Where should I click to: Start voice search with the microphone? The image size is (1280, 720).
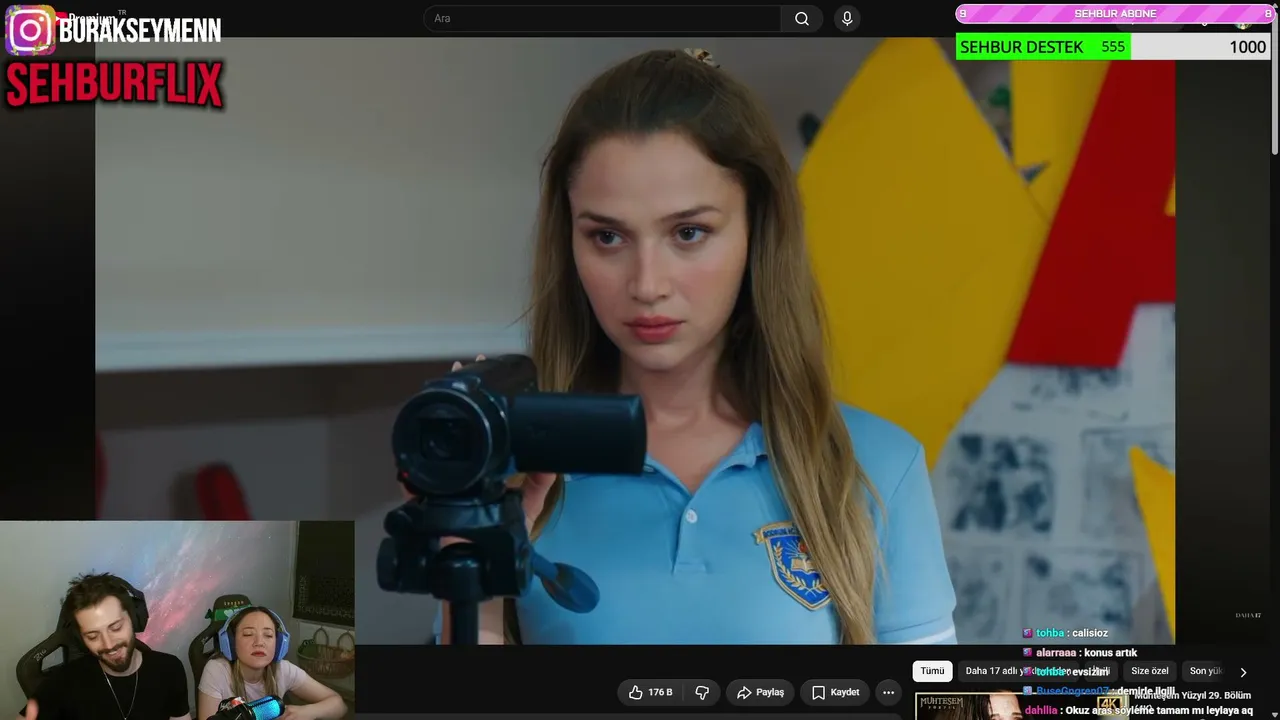tap(847, 19)
